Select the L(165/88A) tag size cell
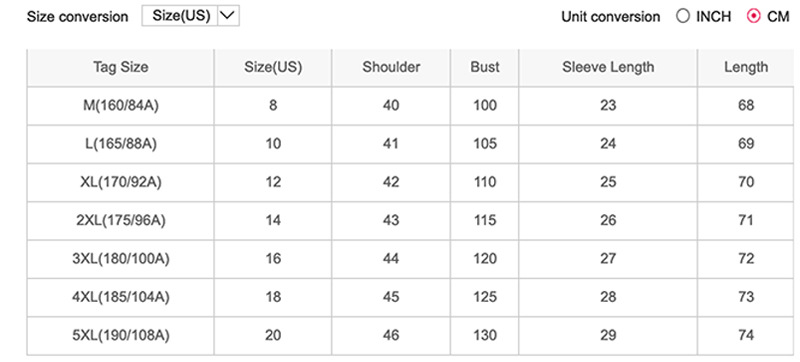This screenshot has height=362, width=800. [120, 144]
